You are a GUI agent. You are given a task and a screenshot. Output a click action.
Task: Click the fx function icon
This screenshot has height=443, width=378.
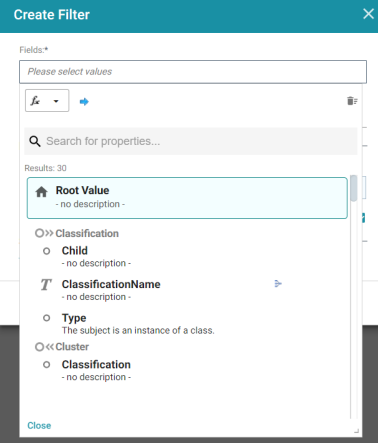[x=35, y=101]
